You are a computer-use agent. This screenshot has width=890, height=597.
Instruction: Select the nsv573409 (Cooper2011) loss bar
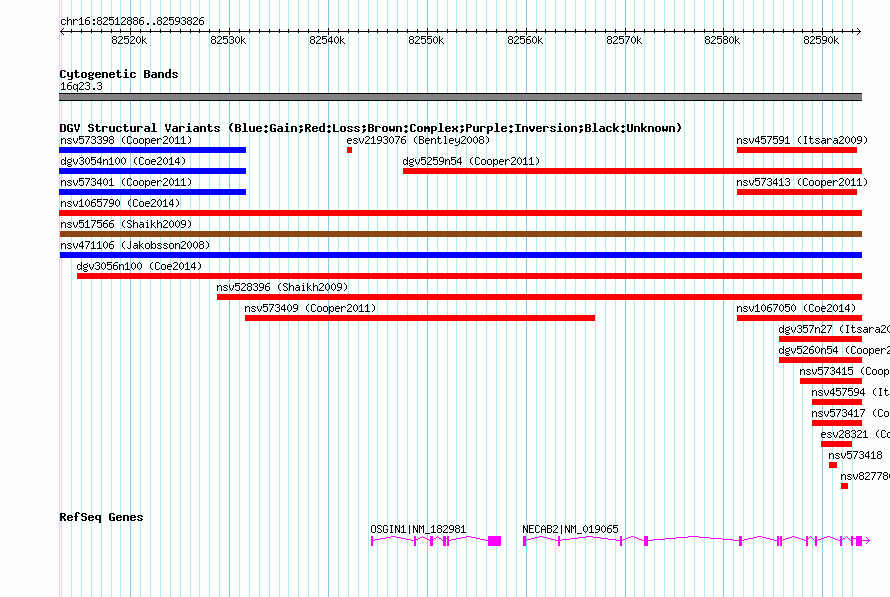420,318
